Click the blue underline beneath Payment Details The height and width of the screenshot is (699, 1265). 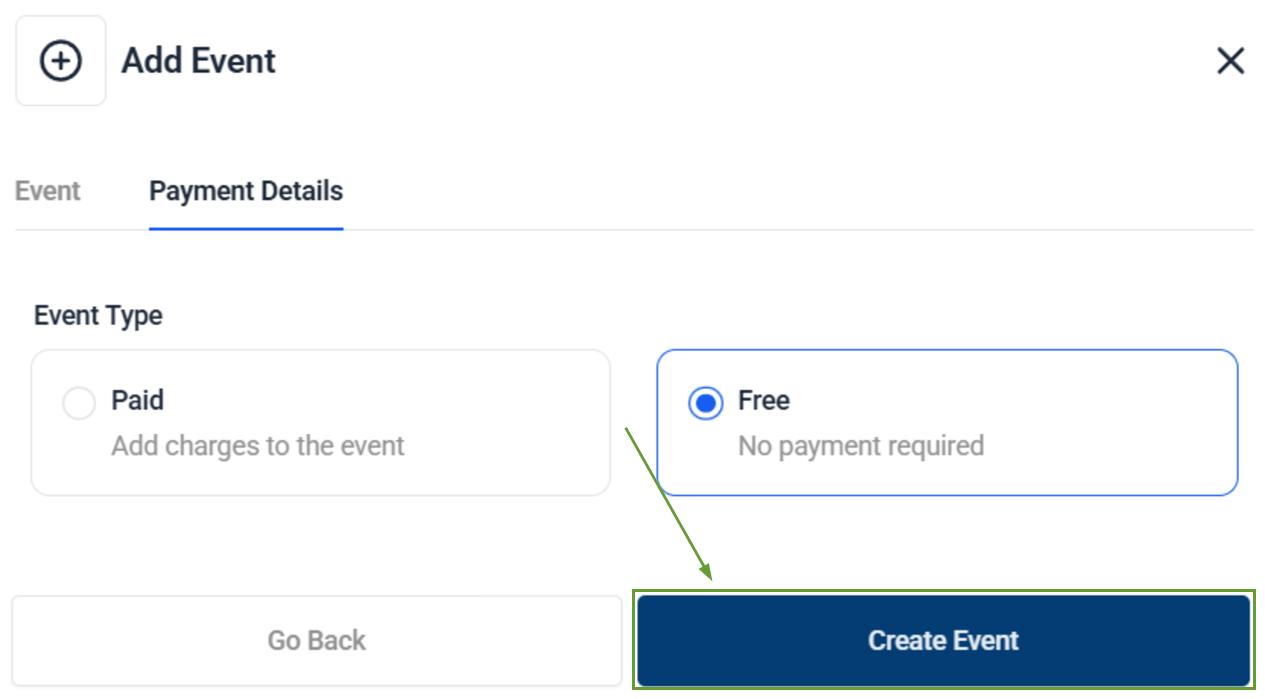coord(246,228)
